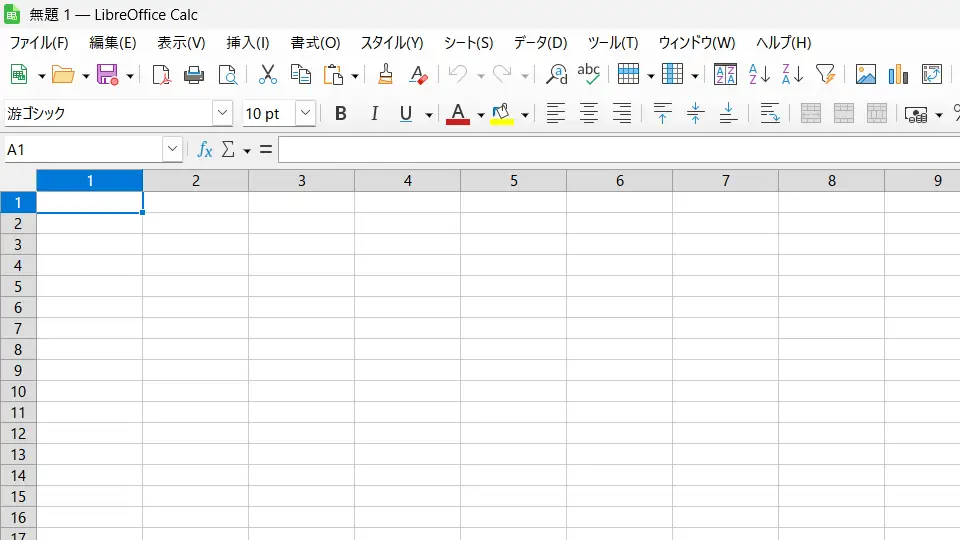Cut selection with the scissors icon

[268, 75]
